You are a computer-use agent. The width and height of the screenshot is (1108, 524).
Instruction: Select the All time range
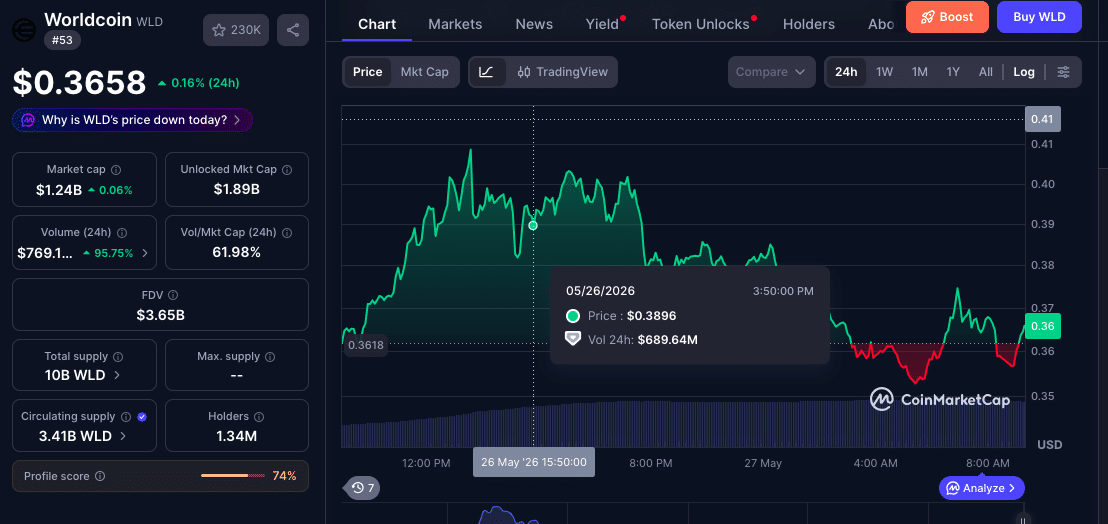(986, 72)
